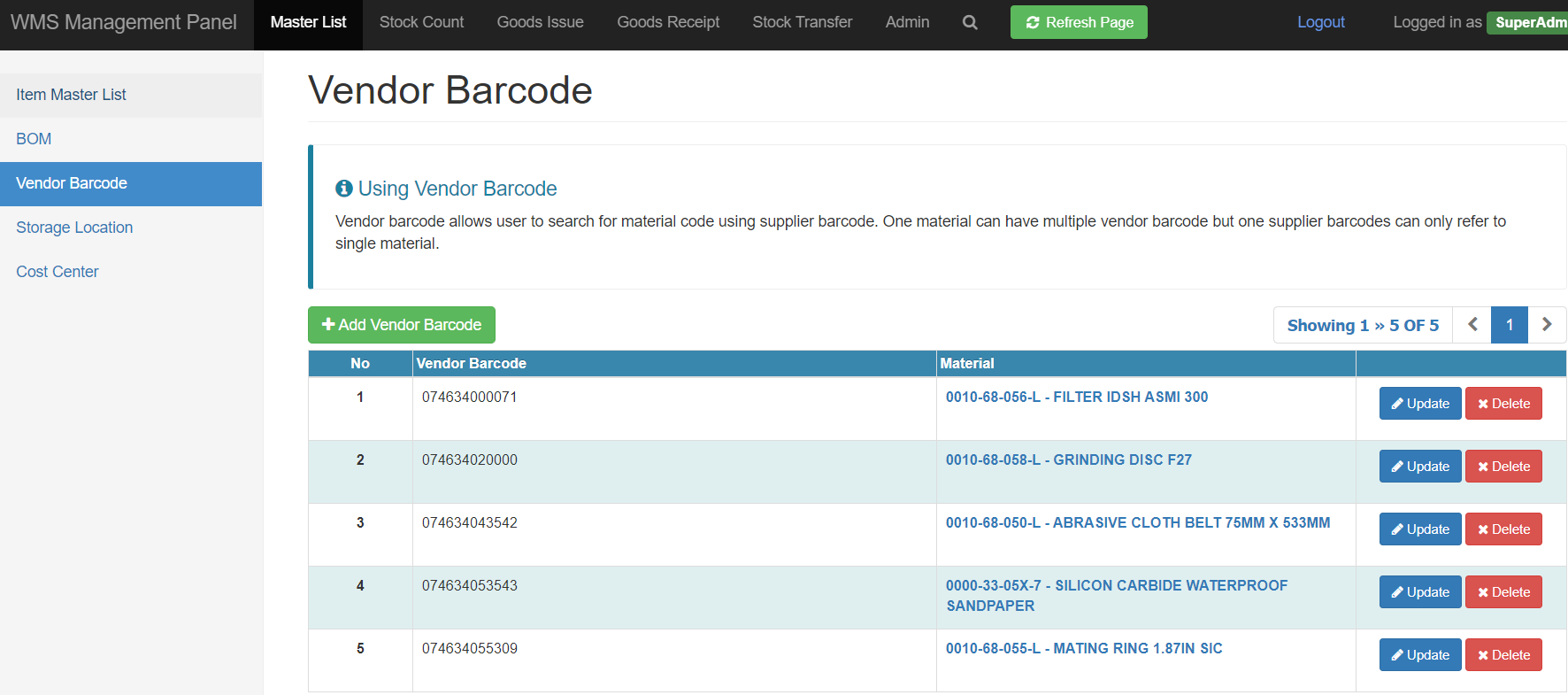This screenshot has width=1568, height=695.
Task: Open material link FILTER IDSH ASMI 300
Action: 1076,397
